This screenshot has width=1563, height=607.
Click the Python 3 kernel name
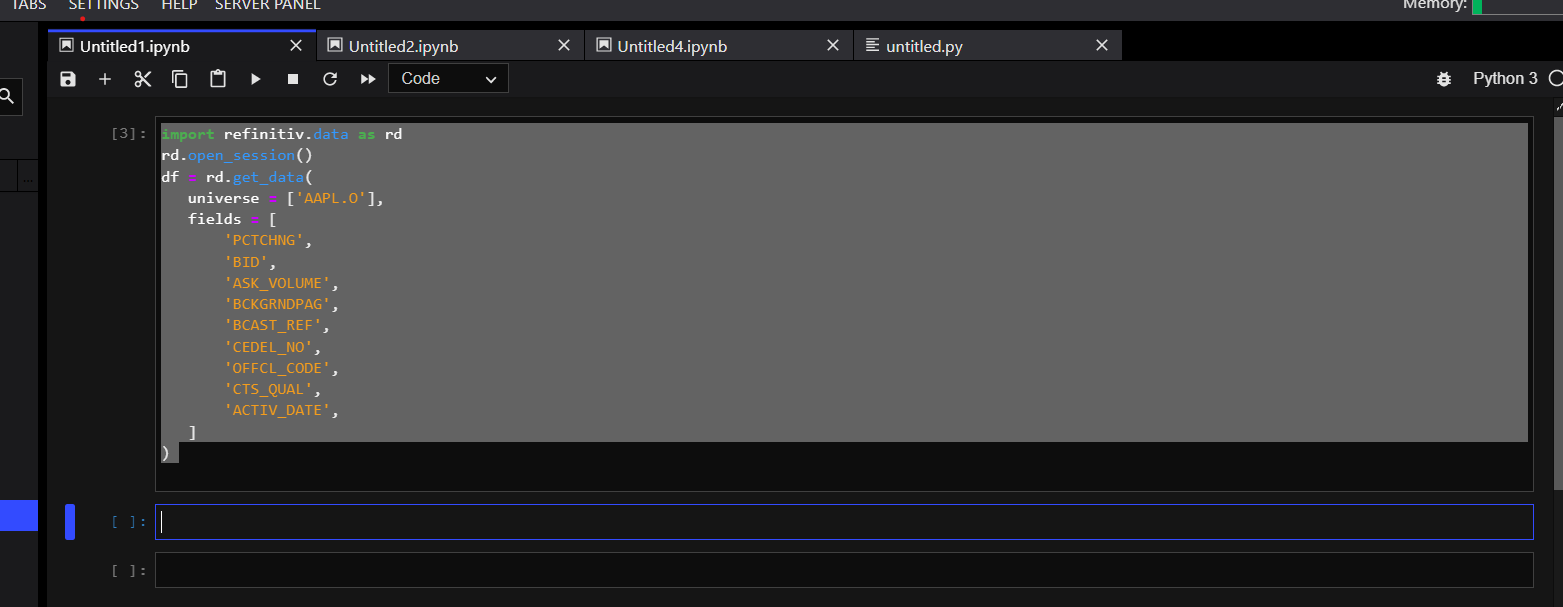click(1505, 78)
